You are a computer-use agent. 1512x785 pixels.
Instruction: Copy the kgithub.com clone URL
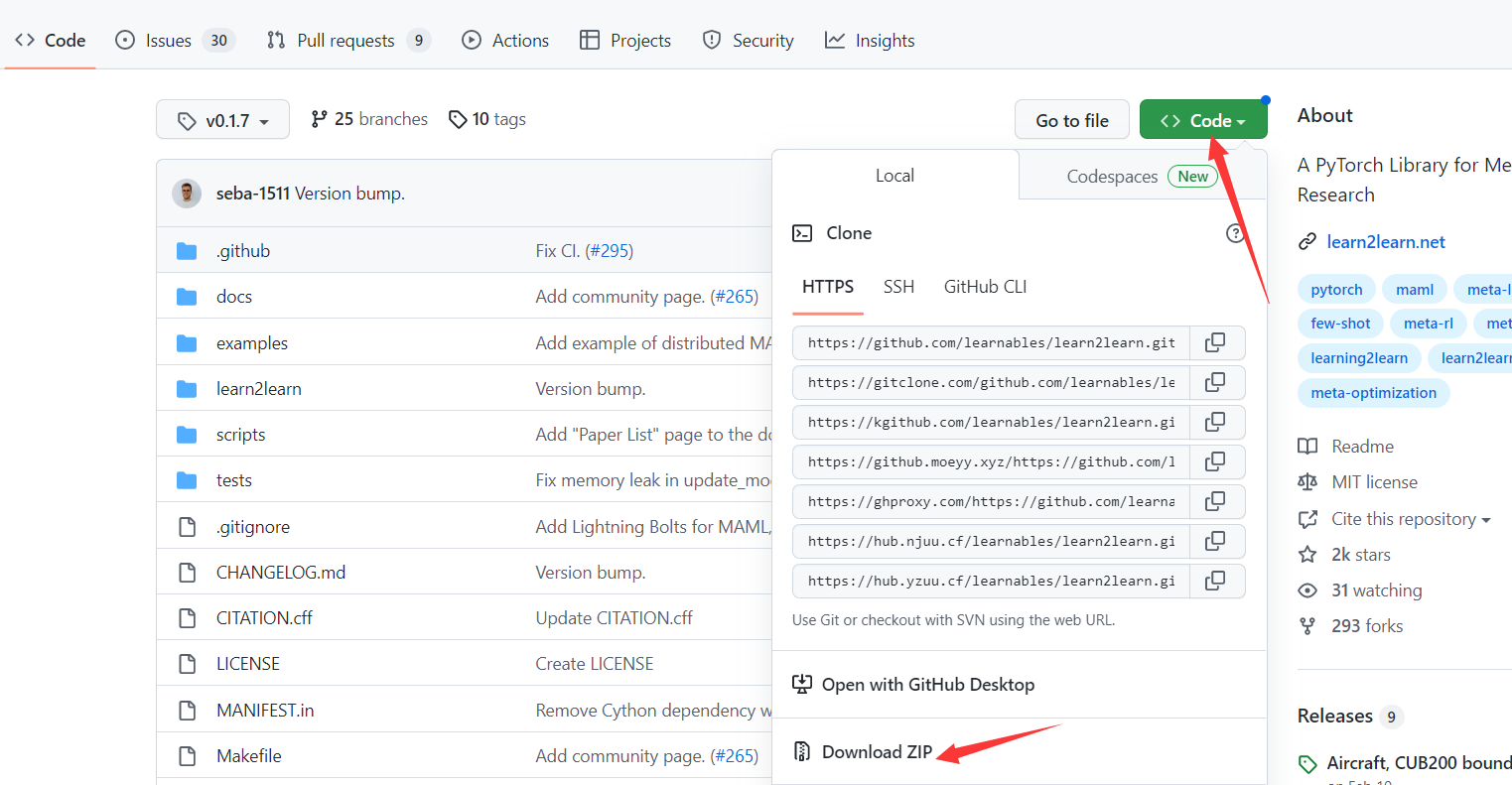point(1214,422)
